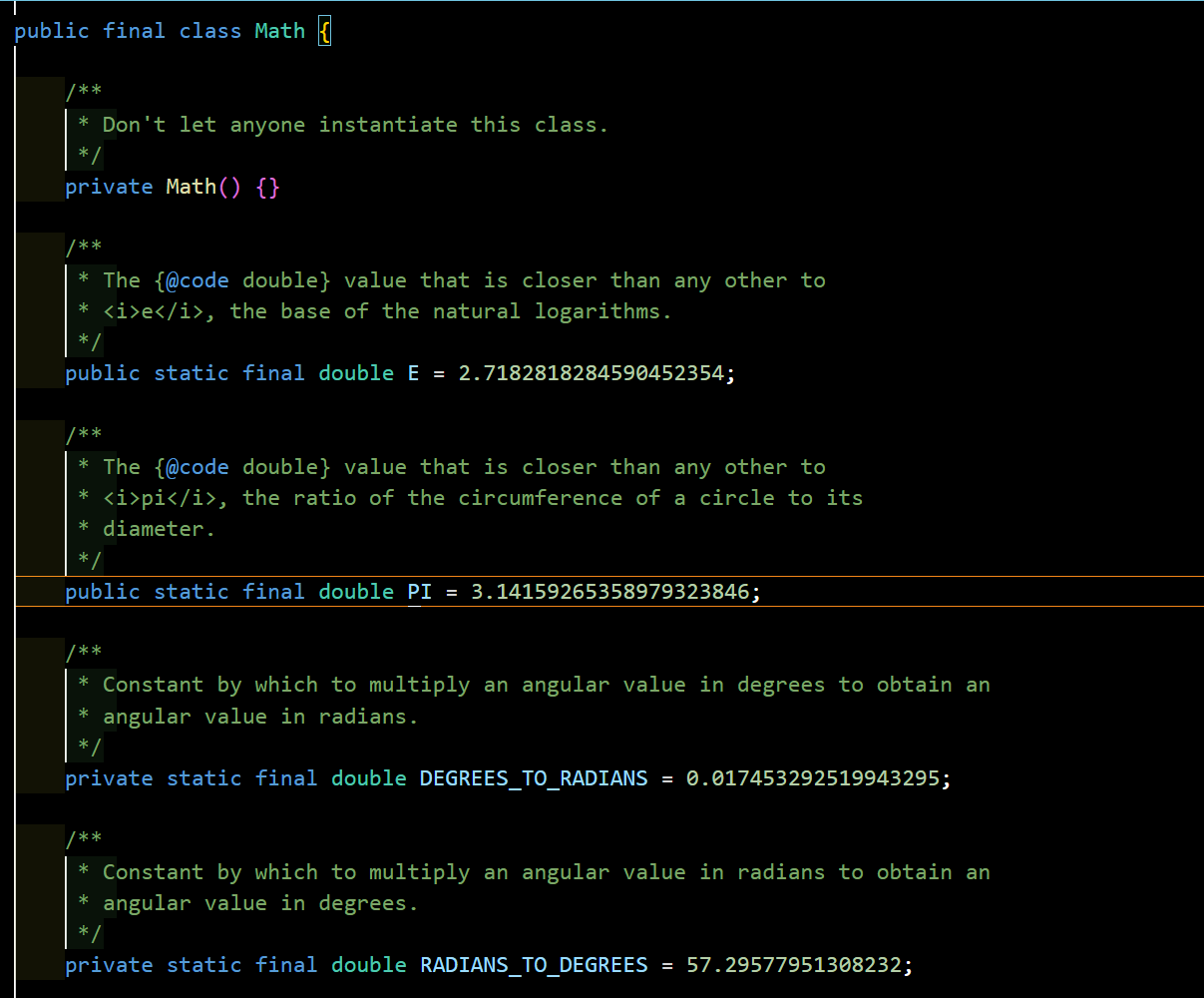Click the private Math() constructor name

pyautogui.click(x=191, y=187)
